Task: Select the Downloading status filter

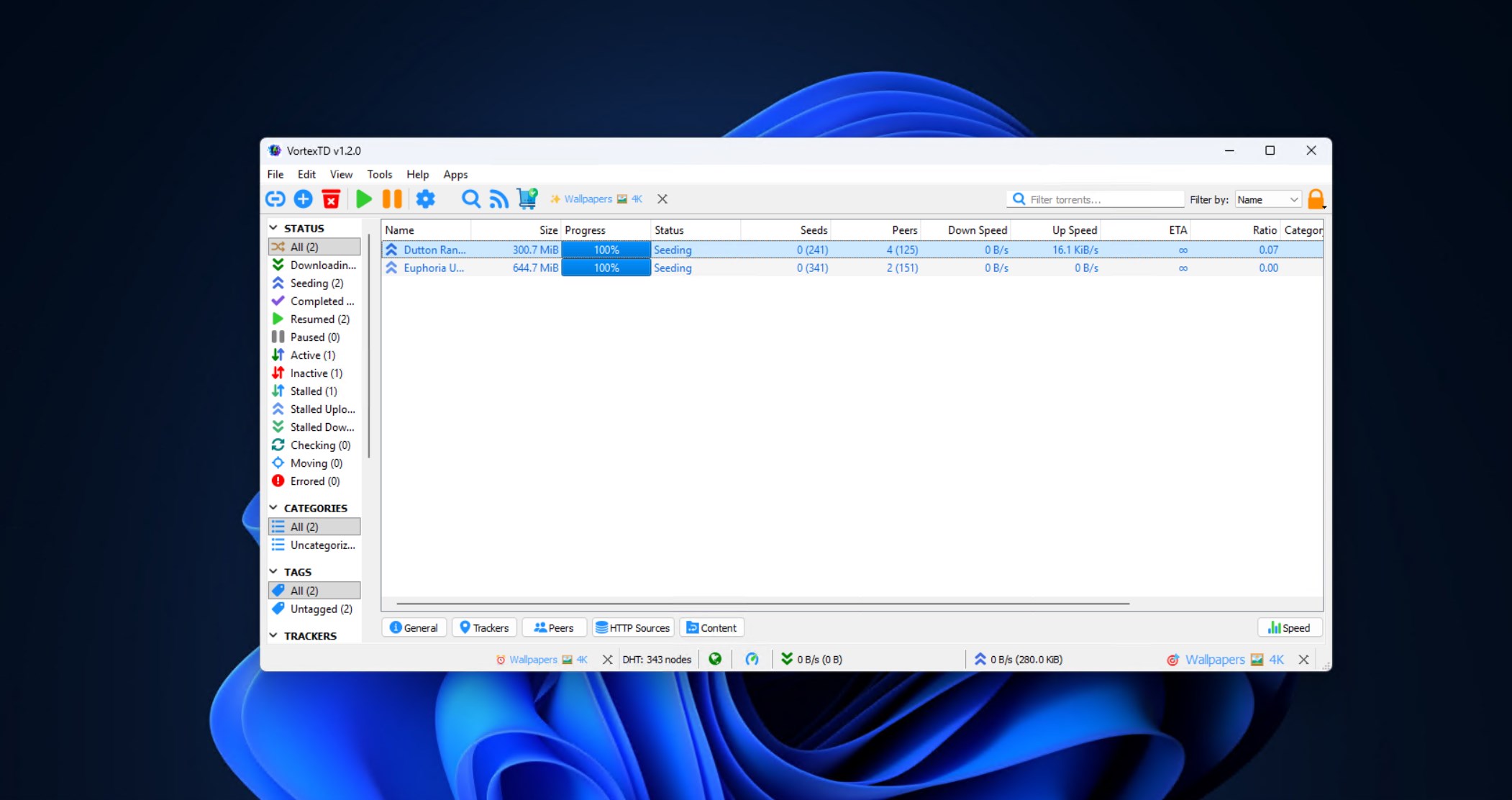Action: [x=314, y=265]
